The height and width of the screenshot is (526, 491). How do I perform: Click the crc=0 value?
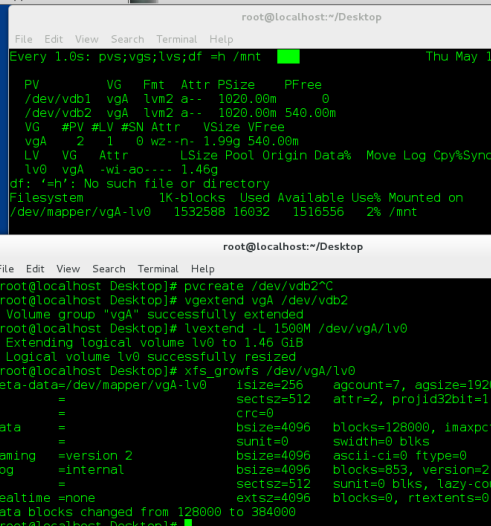[x=255, y=413]
